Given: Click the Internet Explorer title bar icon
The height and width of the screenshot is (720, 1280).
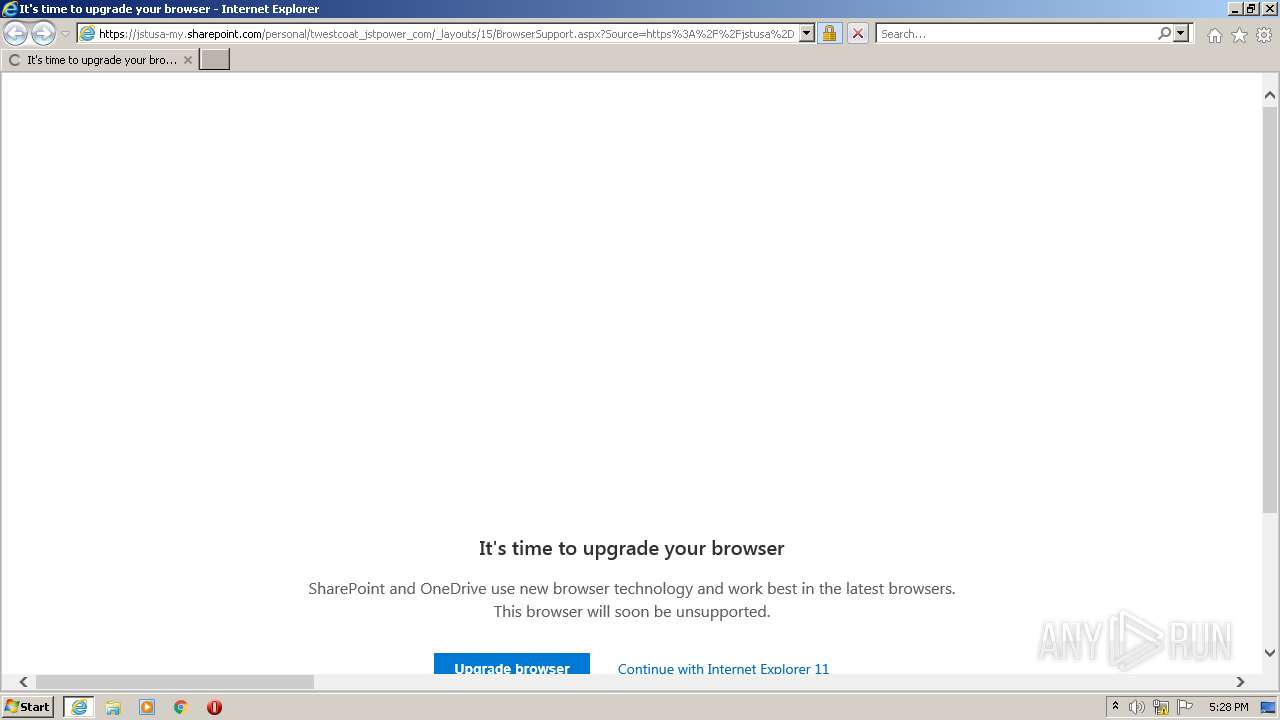Looking at the screenshot, I should click(9, 9).
